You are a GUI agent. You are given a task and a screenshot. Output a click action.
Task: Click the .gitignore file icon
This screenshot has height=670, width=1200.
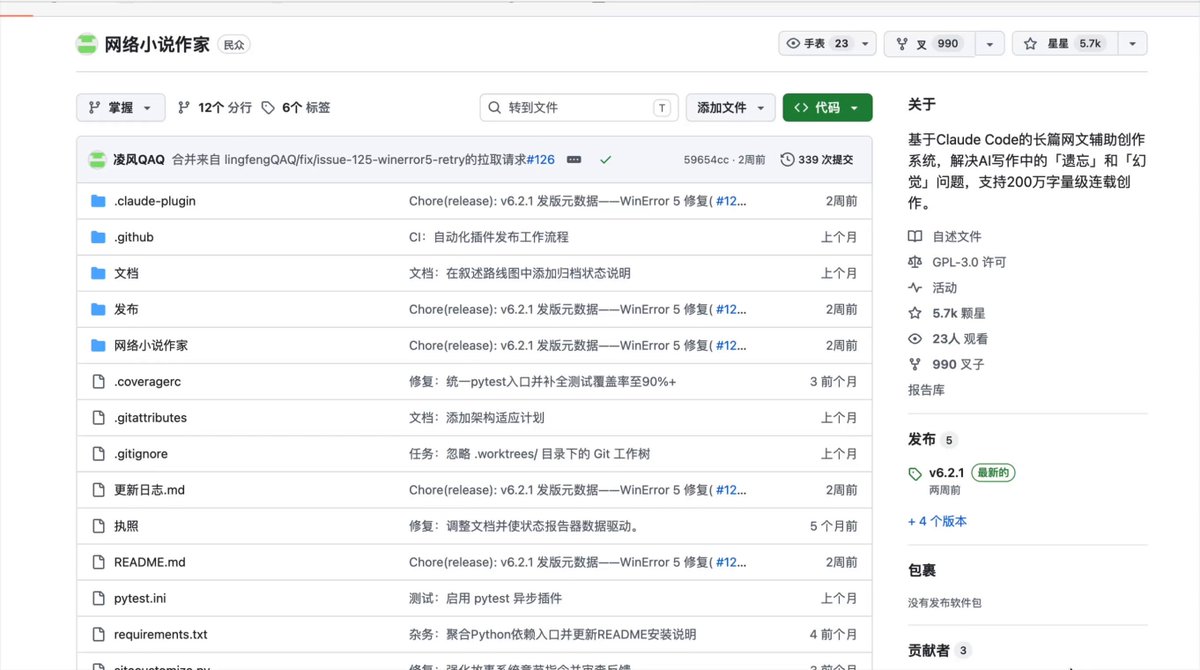[x=98, y=454]
